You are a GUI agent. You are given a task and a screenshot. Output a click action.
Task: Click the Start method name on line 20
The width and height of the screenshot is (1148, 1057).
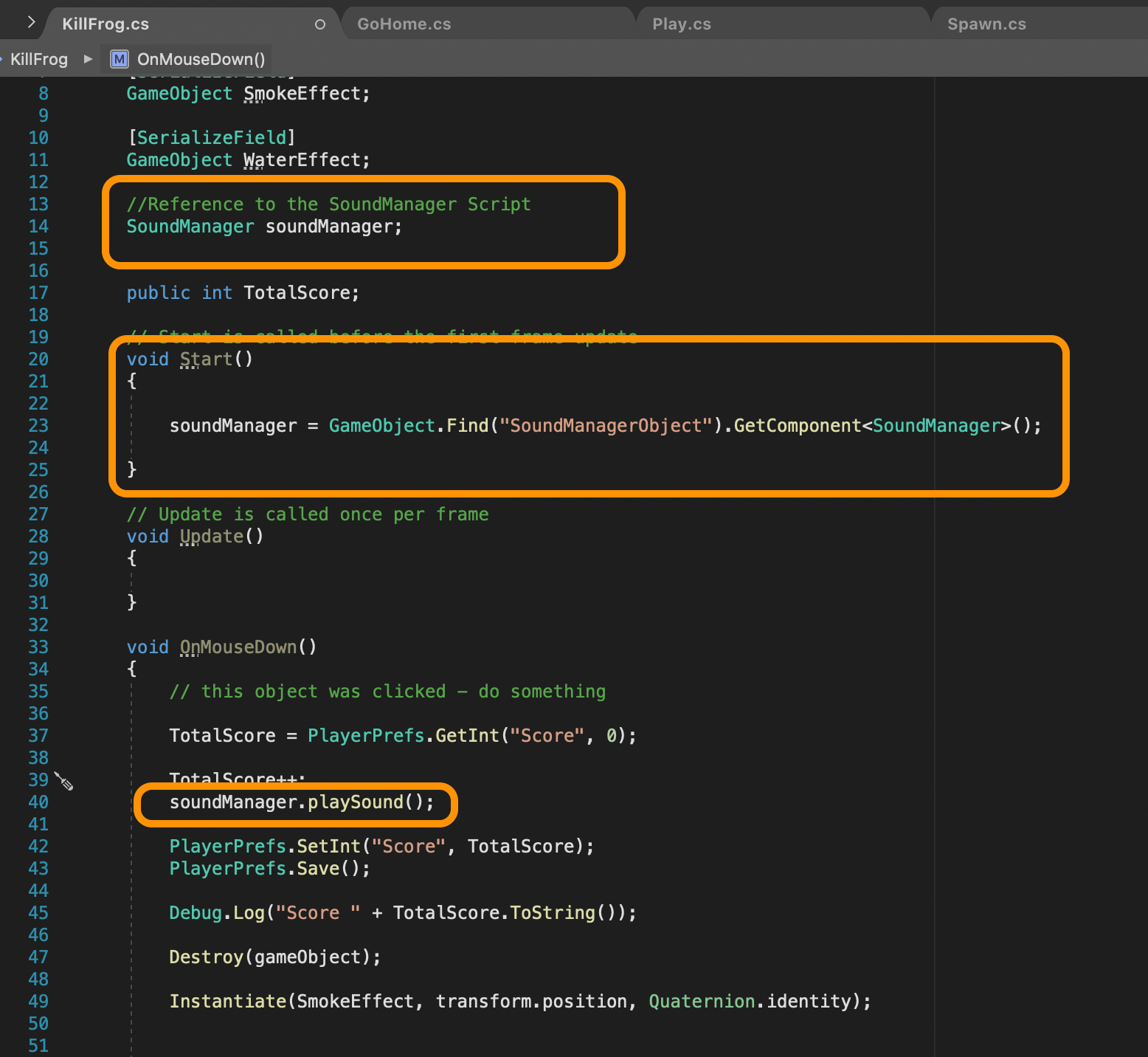pos(206,359)
